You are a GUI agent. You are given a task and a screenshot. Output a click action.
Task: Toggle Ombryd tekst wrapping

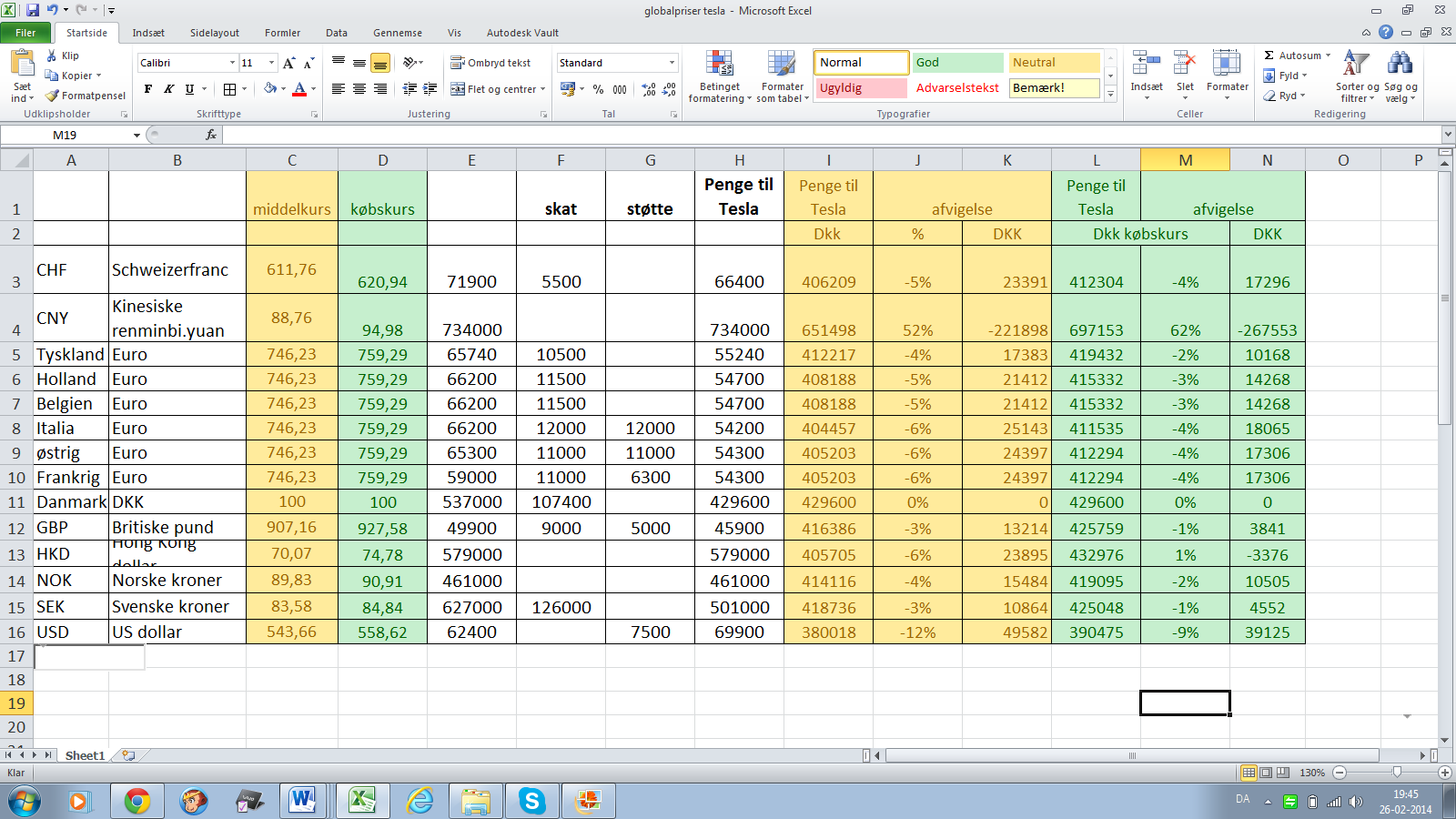click(490, 63)
